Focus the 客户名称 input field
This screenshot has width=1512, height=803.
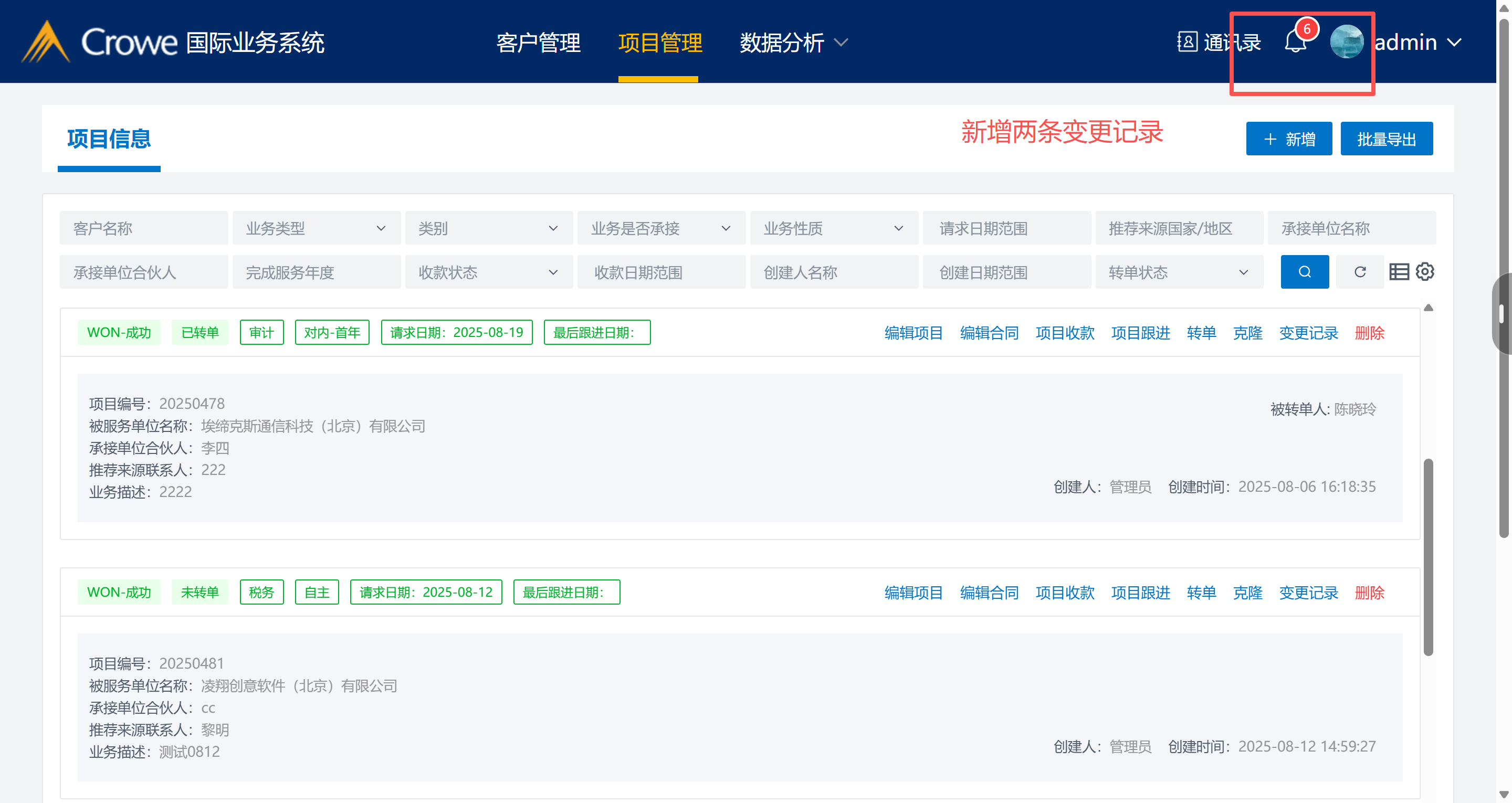point(143,228)
